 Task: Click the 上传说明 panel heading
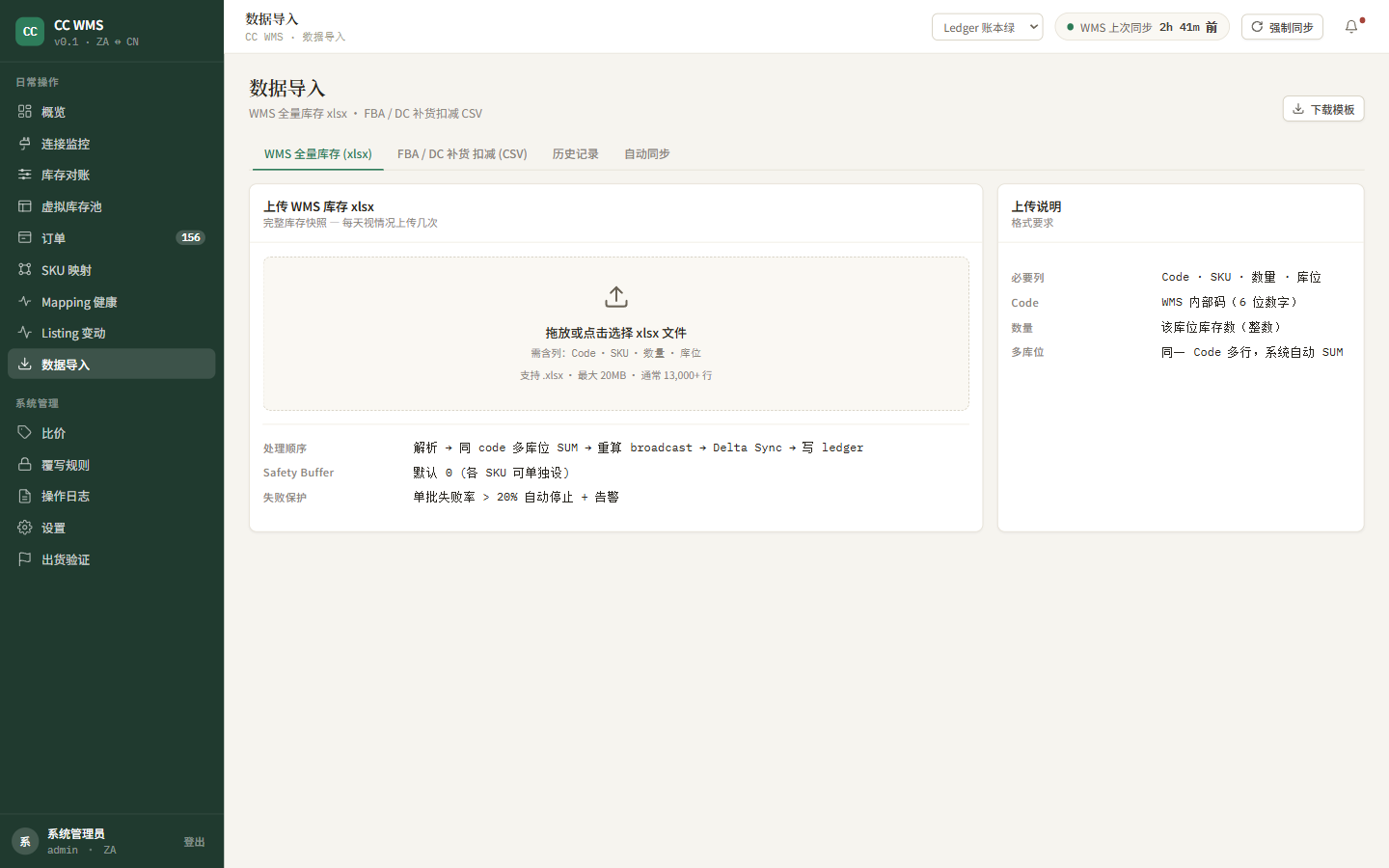pos(1036,206)
